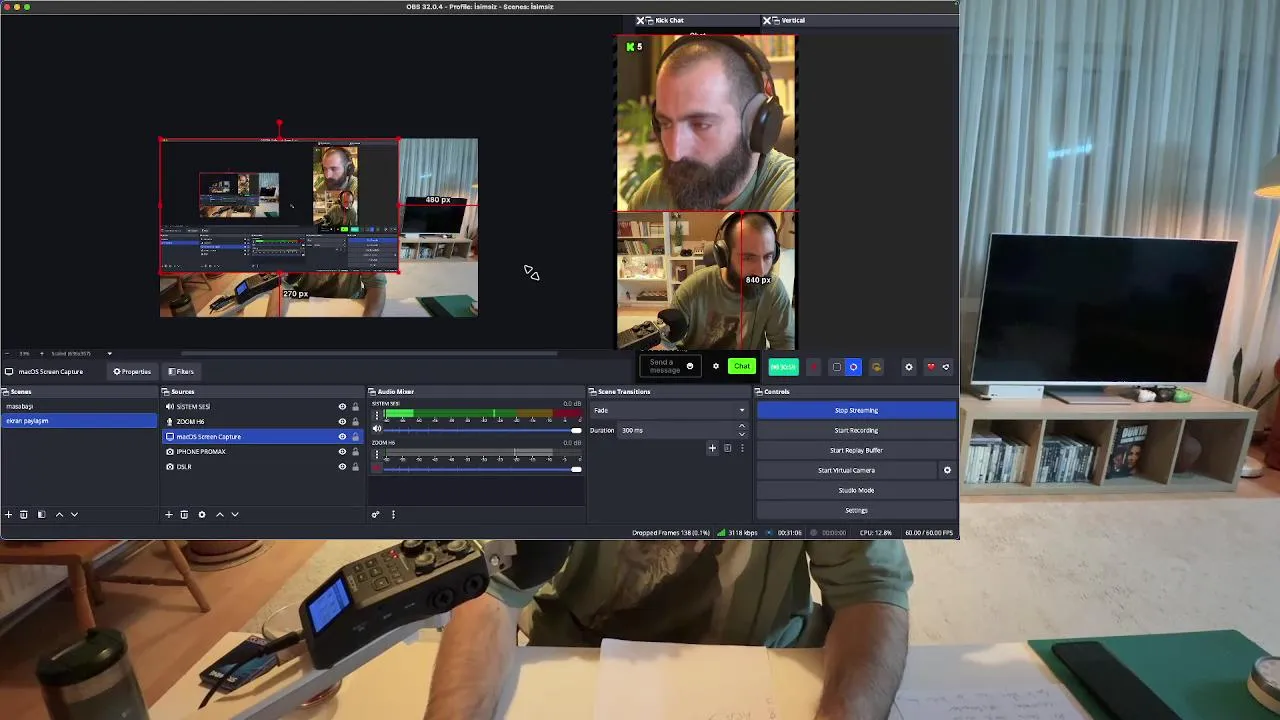
Task: Hide the SISTEM SESI source
Action: tap(342, 407)
